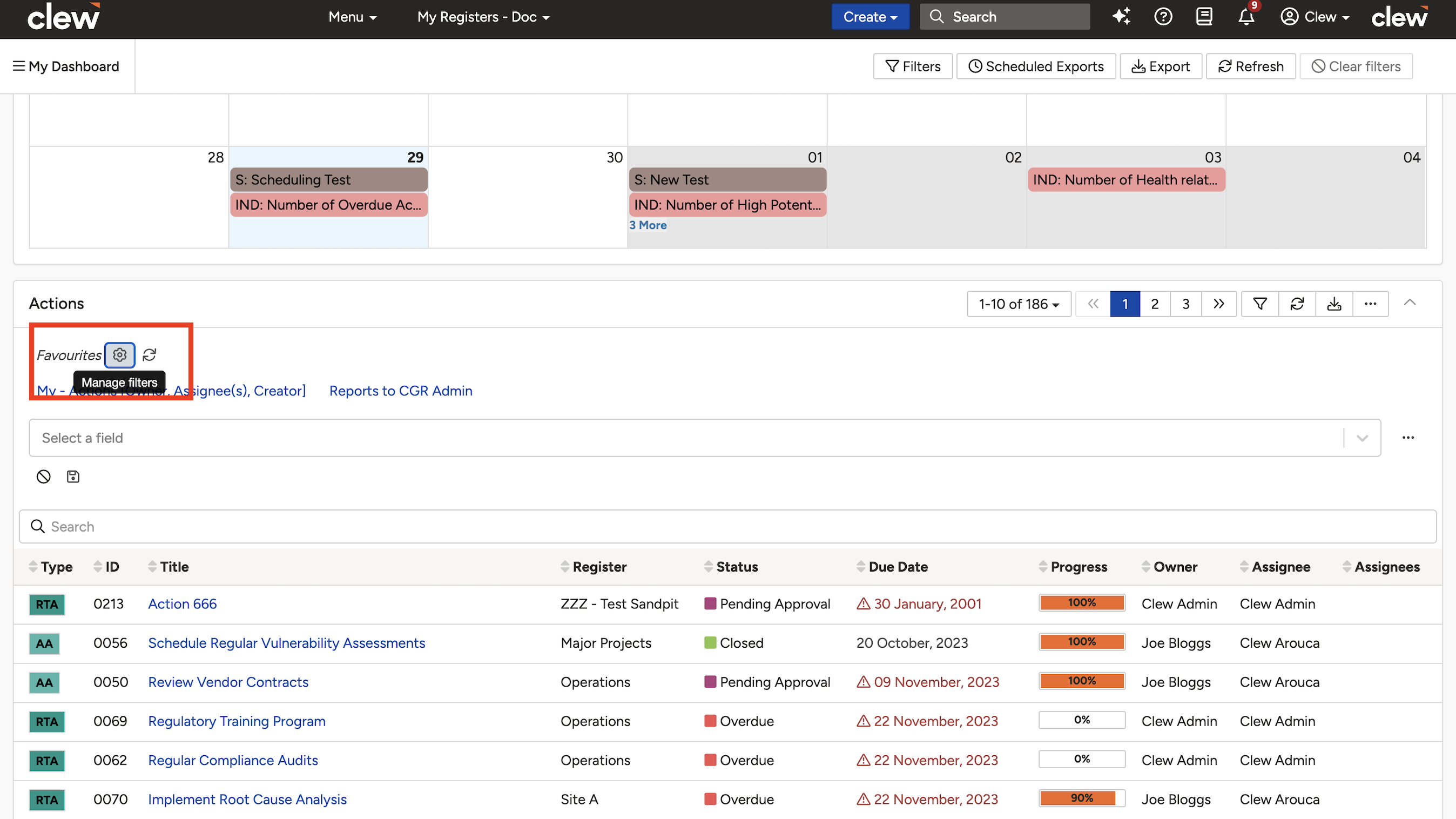The image size is (1456, 819).
Task: Go to the first page double arrow
Action: 1093,304
